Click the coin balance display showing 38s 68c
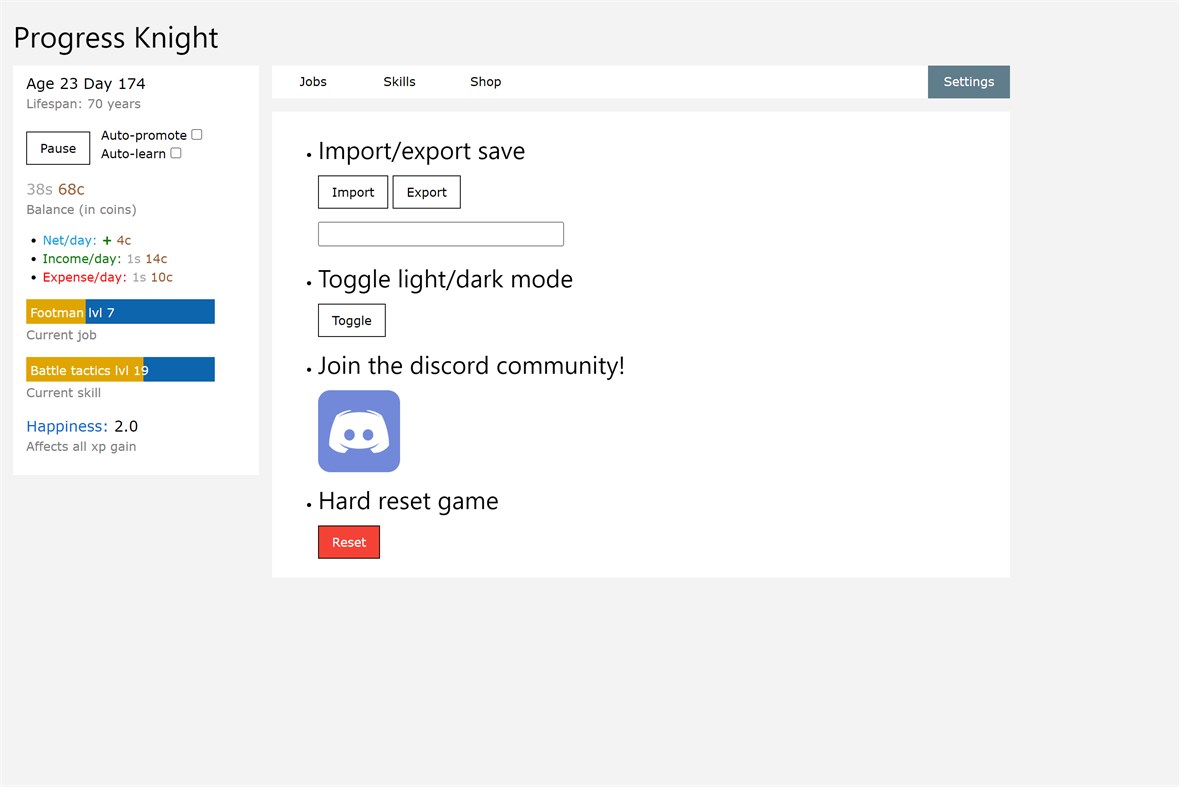This screenshot has width=1180, height=787. coord(55,189)
